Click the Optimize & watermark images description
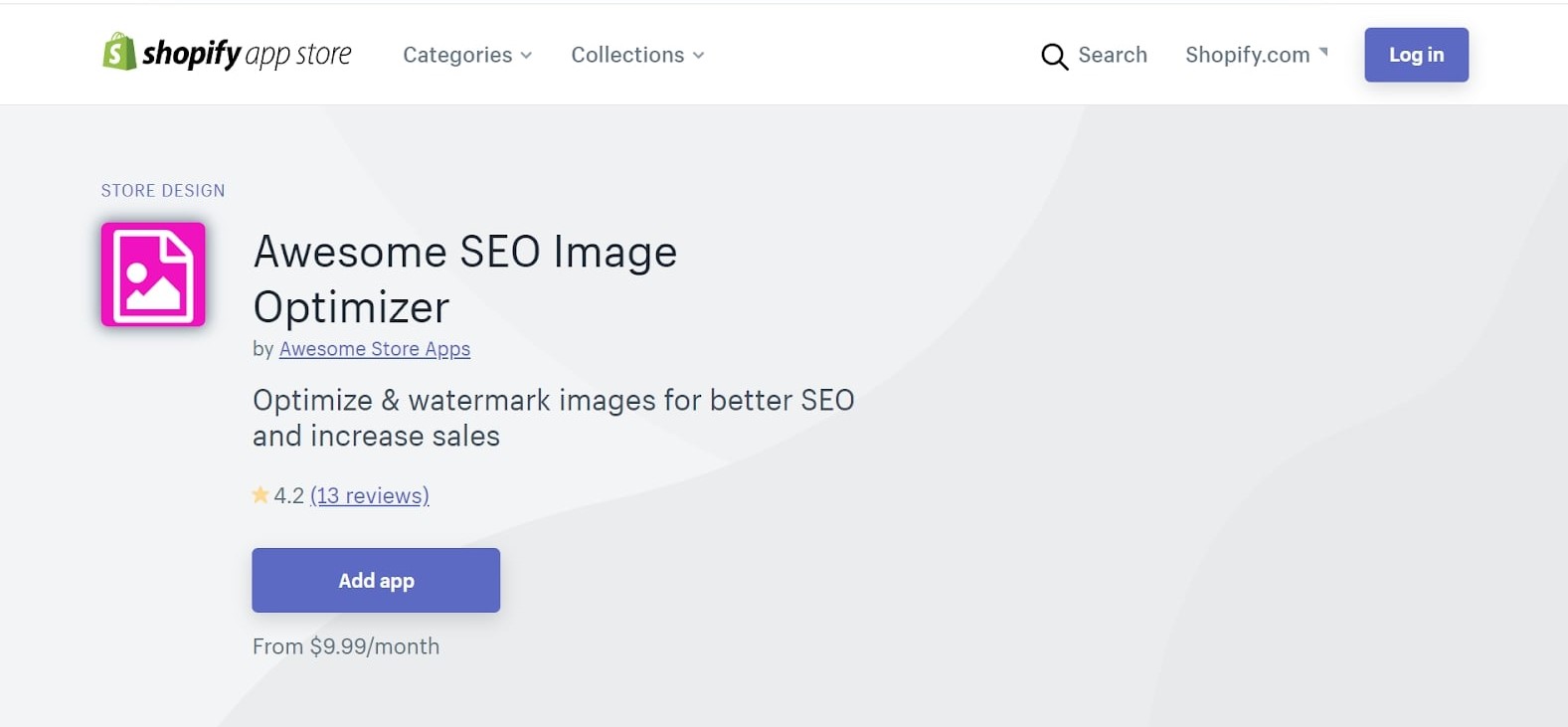1568x727 pixels. [554, 418]
